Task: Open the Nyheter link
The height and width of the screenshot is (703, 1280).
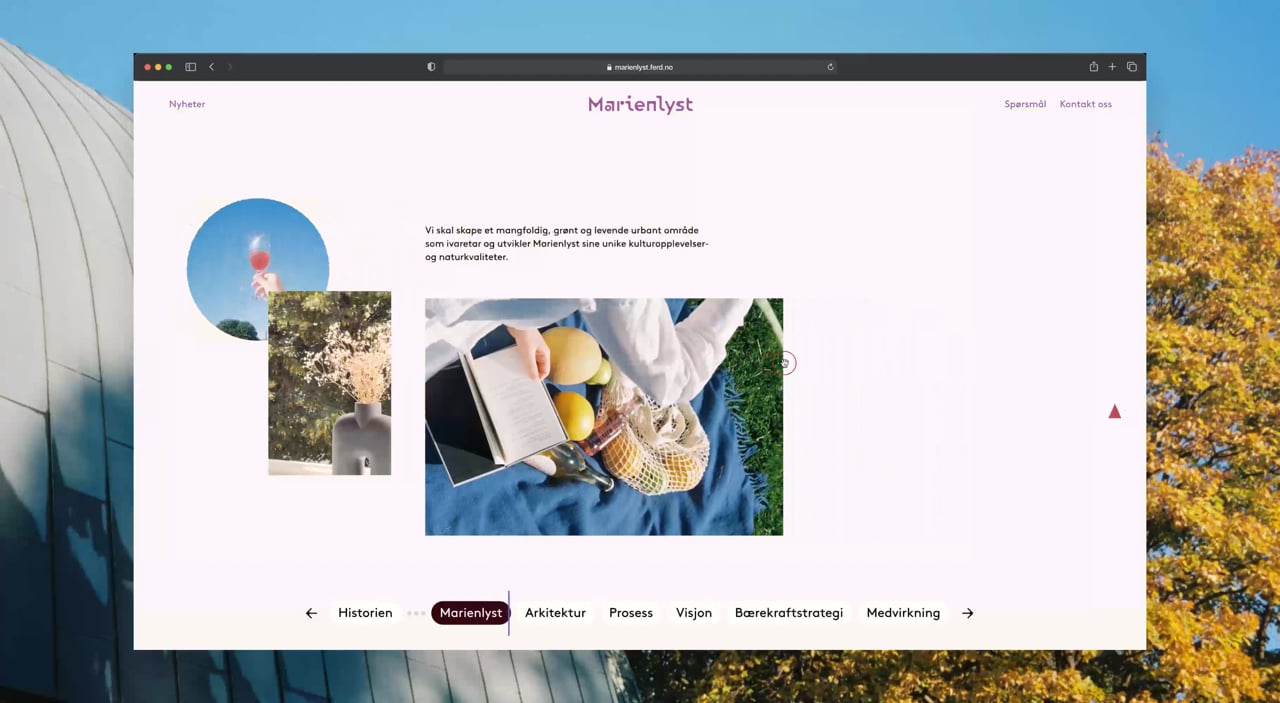Action: 187,104
